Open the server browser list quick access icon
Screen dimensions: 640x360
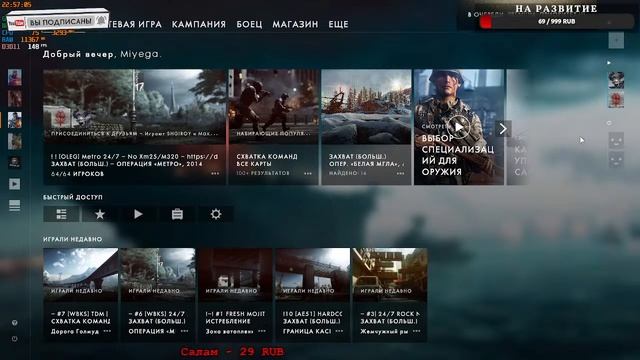(x=61, y=214)
